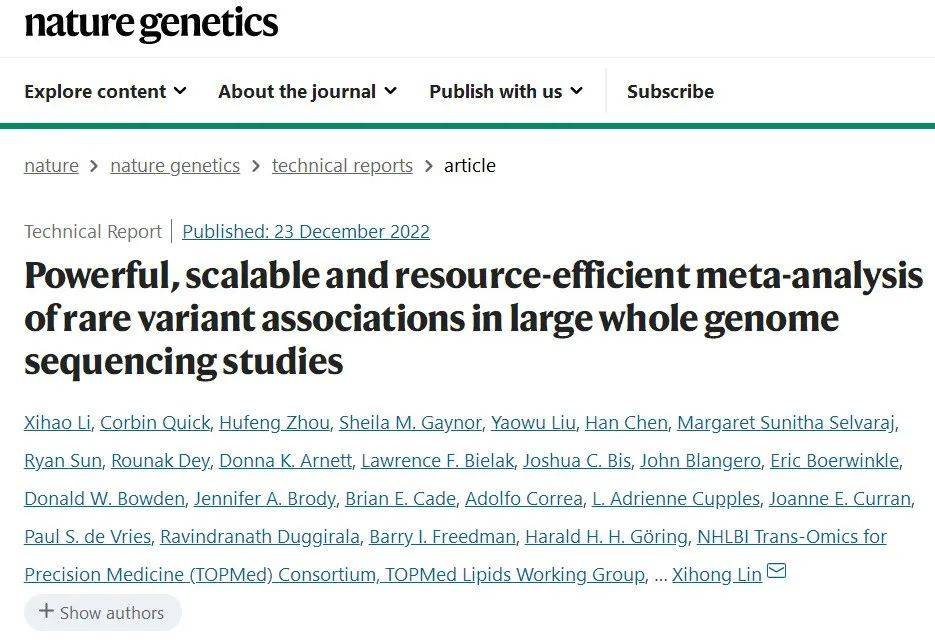This screenshot has height=641, width=935.
Task: Open the Subscribe page
Action: tap(670, 91)
